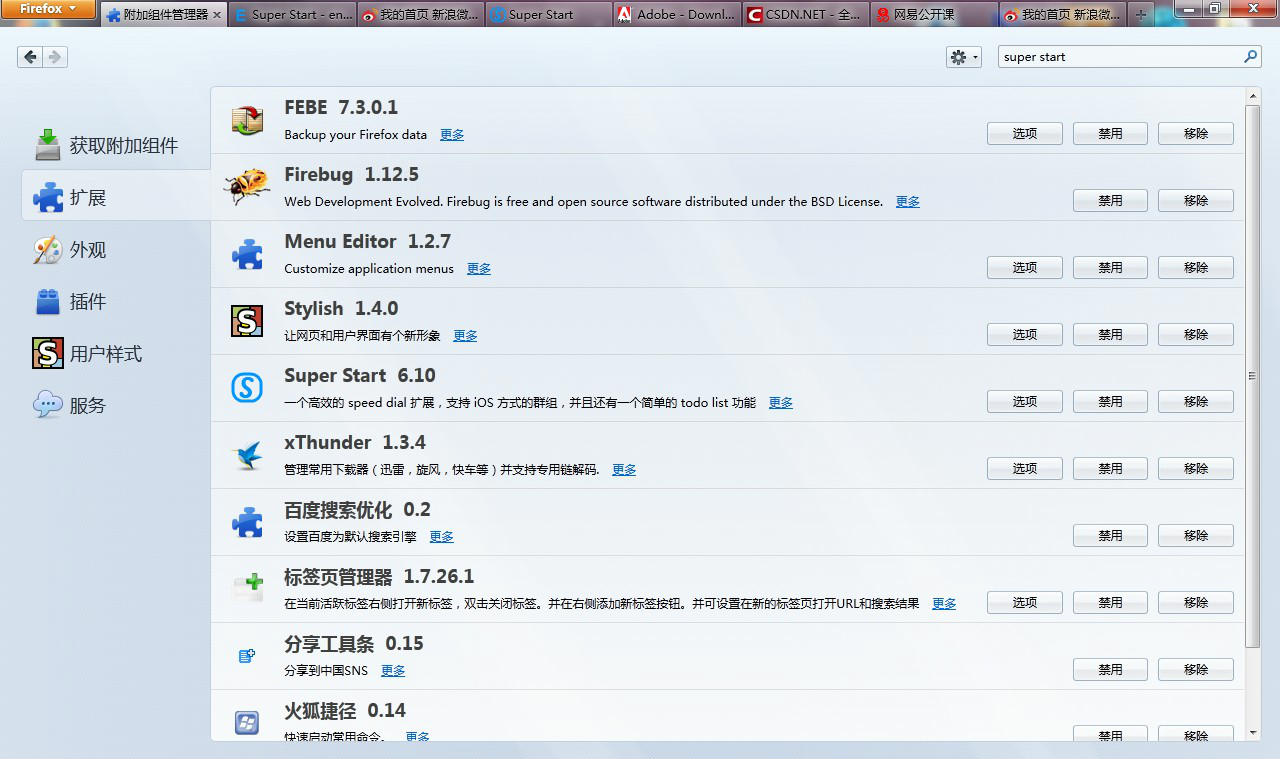Remove FEBE with 移除 button

(1196, 134)
